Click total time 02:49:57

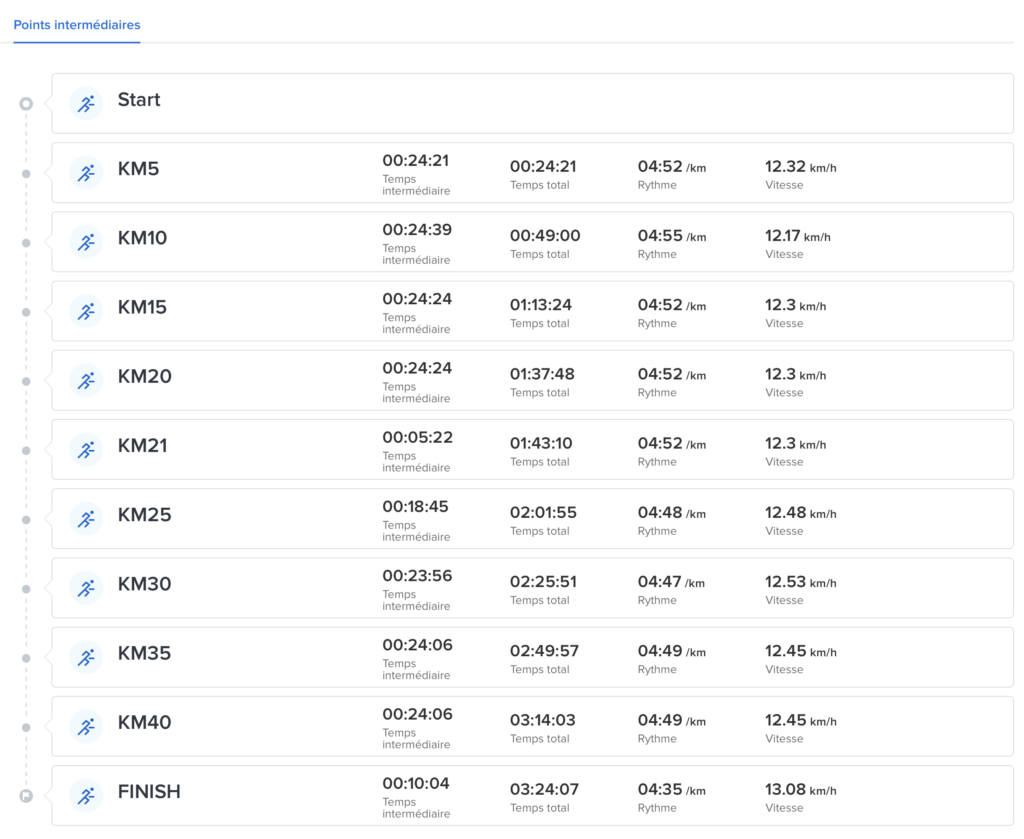(x=545, y=651)
